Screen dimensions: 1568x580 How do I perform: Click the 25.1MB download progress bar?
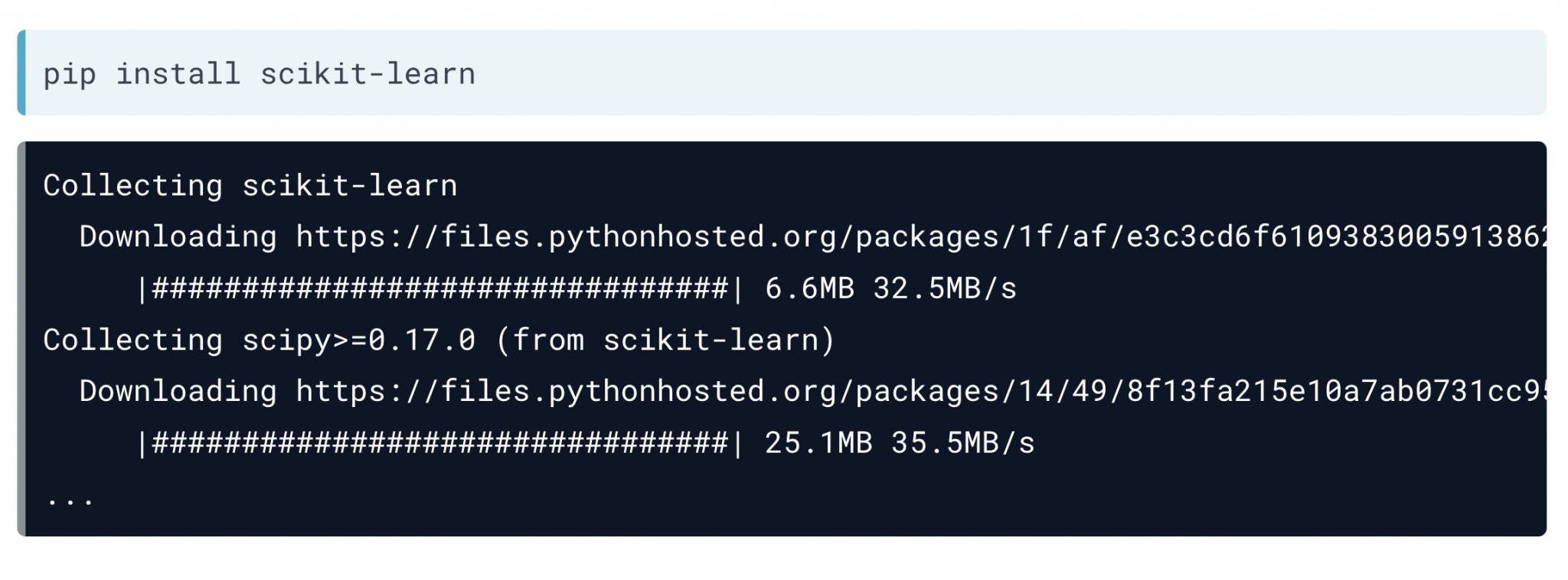[440, 443]
